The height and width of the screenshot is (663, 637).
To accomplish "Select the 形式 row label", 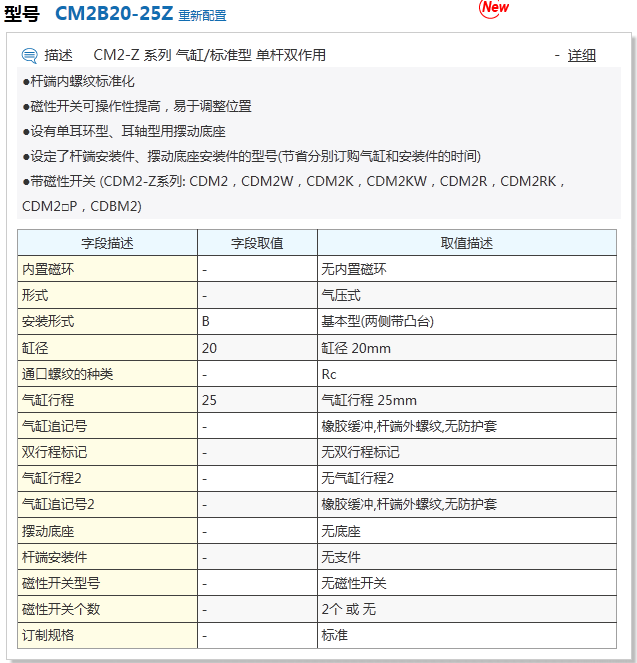I will tap(35, 295).
